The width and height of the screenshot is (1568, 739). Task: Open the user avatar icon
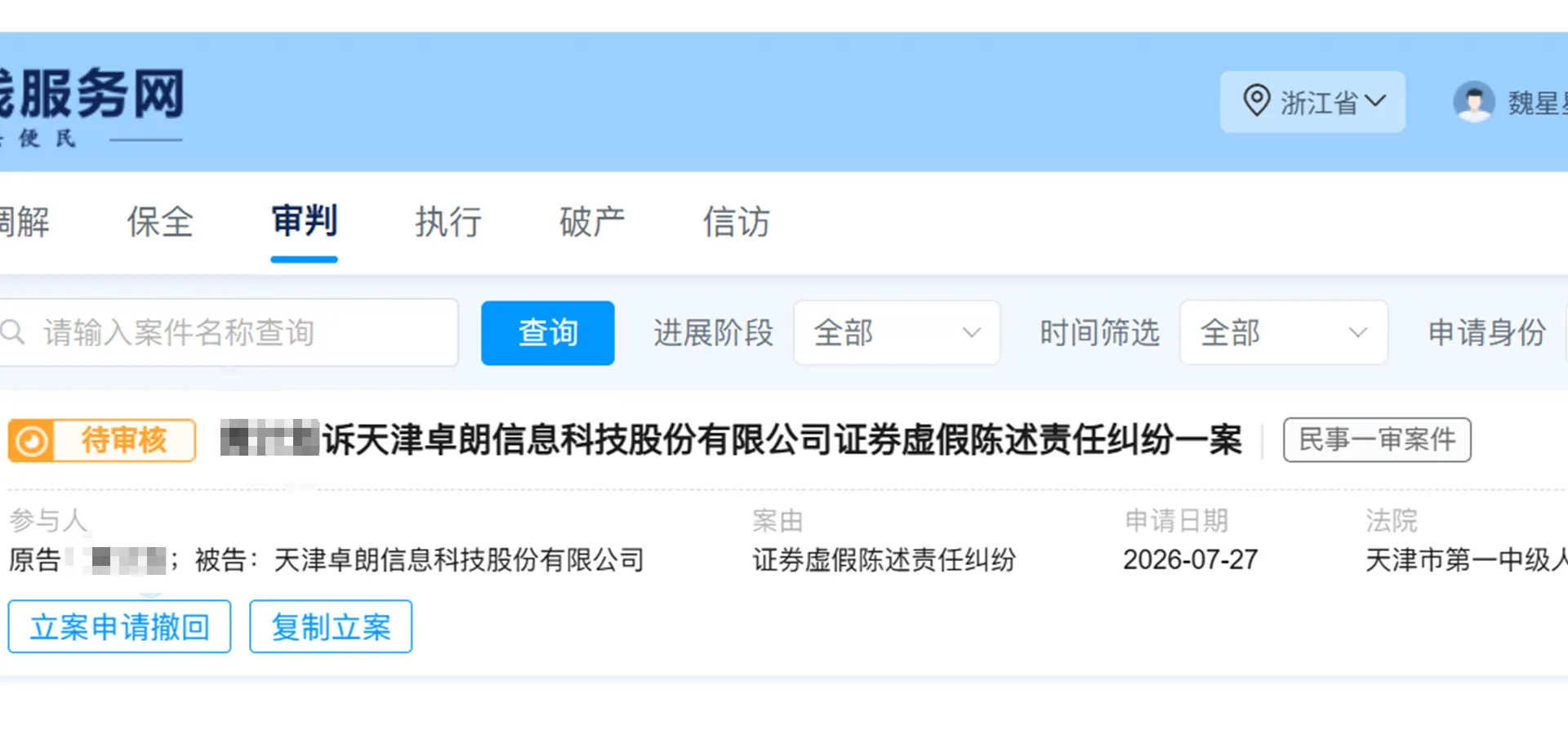coord(1474,102)
